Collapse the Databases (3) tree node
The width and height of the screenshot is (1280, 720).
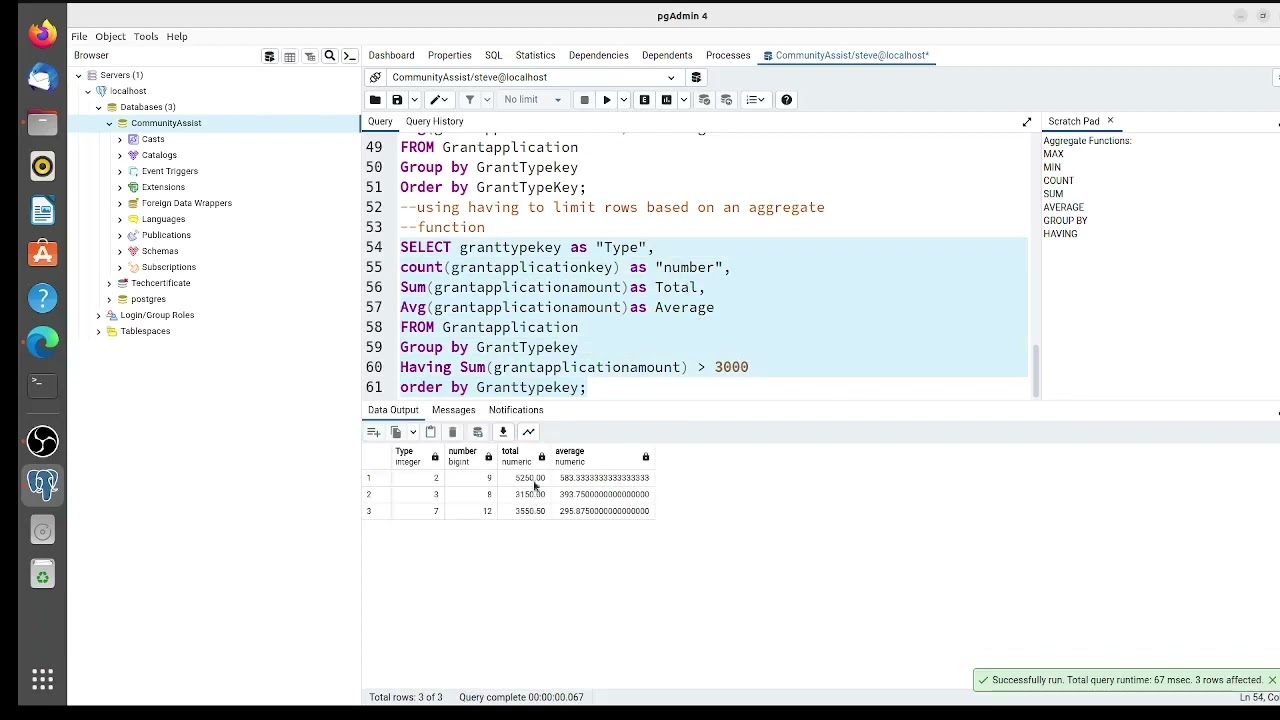(x=99, y=107)
